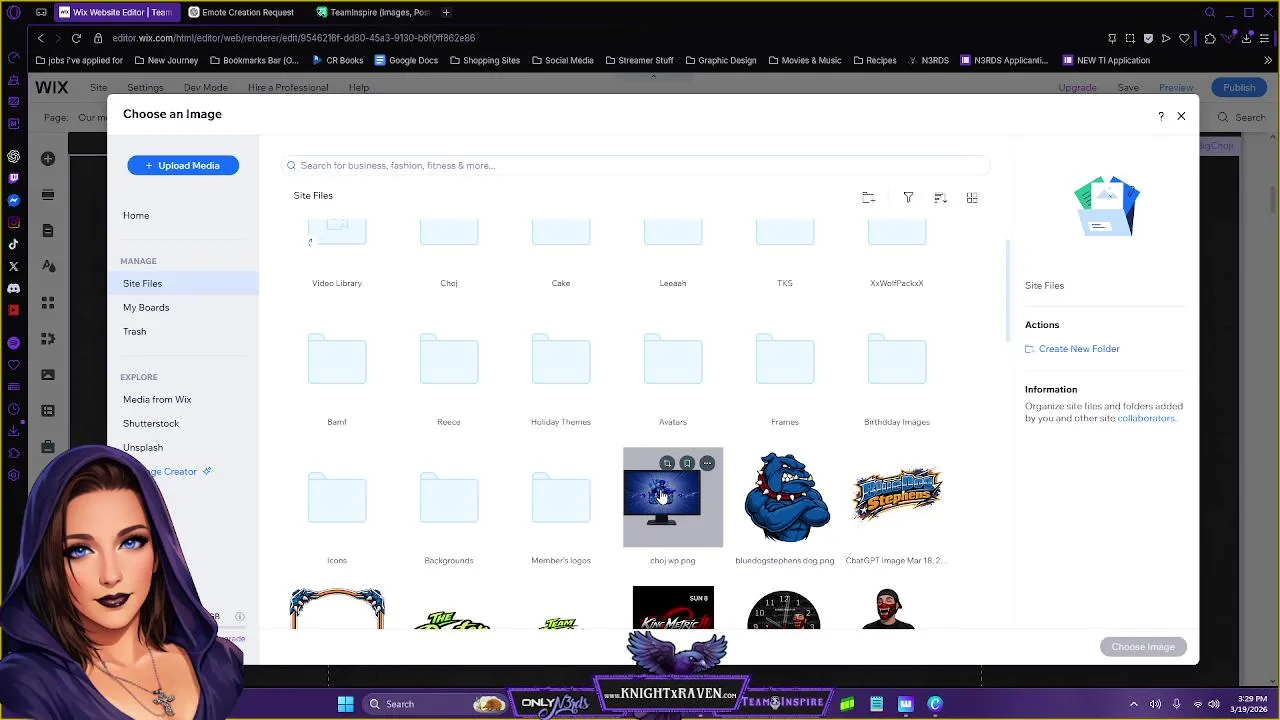
Task: Open the Site menu in the Wix editor
Action: pos(98,88)
